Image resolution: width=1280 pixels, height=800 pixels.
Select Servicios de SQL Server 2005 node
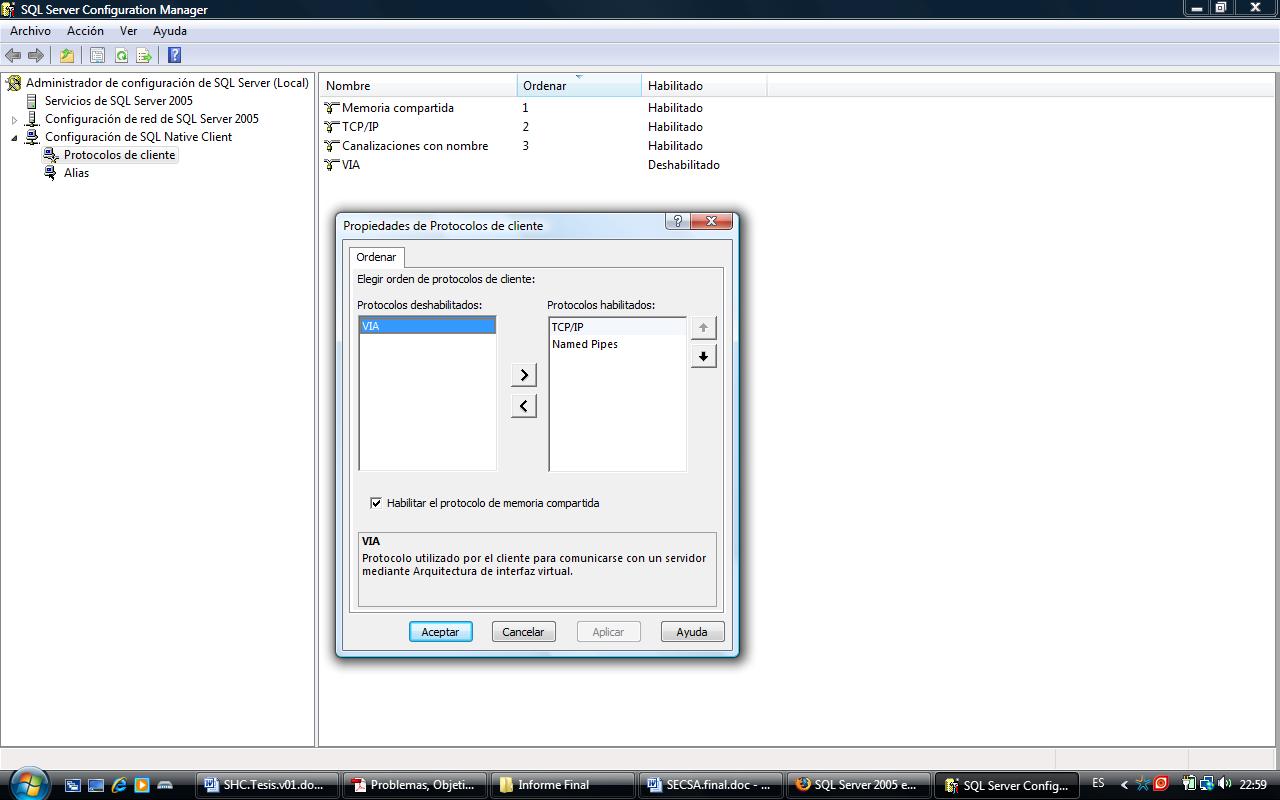coord(119,101)
